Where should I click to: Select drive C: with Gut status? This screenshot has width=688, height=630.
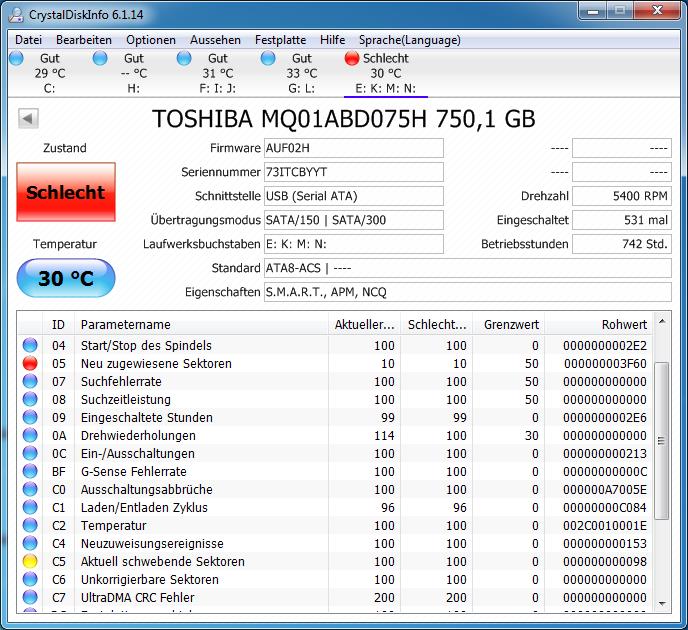[50, 73]
